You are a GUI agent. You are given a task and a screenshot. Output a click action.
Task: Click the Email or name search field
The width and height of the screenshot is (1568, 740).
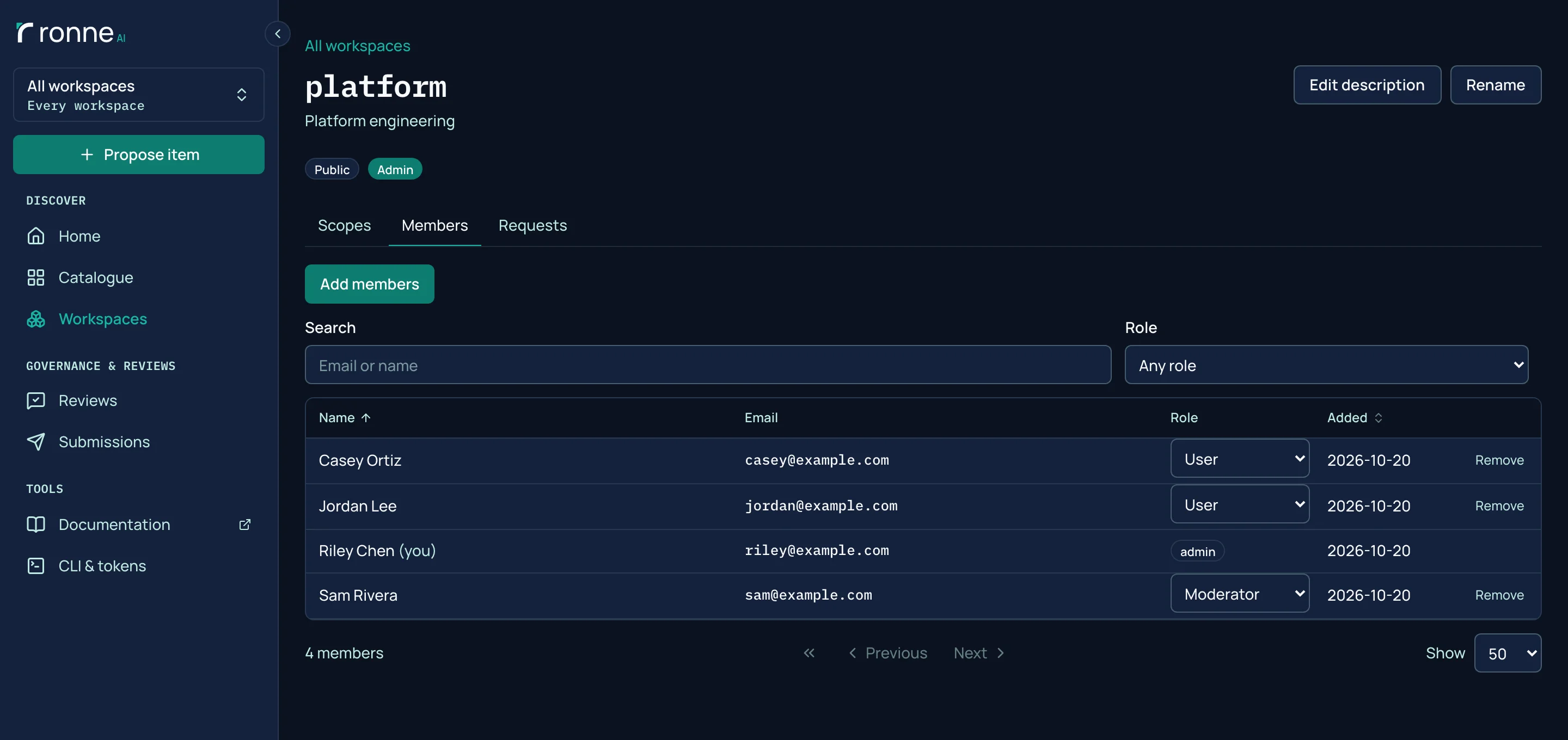coord(708,365)
